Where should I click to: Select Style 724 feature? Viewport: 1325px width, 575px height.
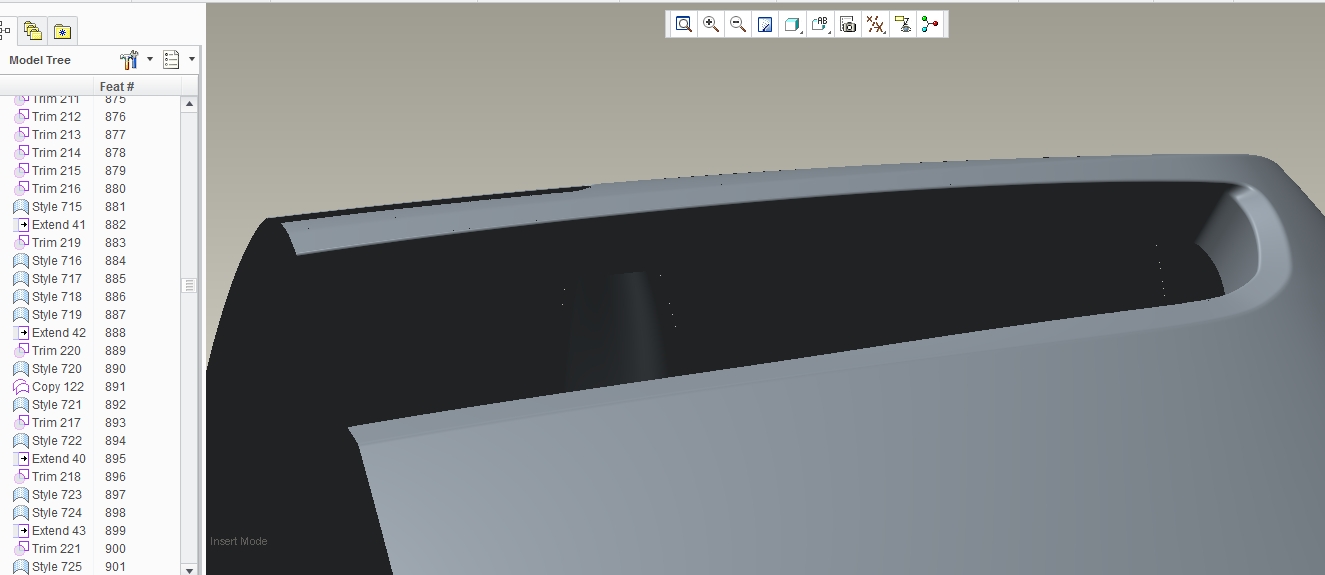click(57, 513)
